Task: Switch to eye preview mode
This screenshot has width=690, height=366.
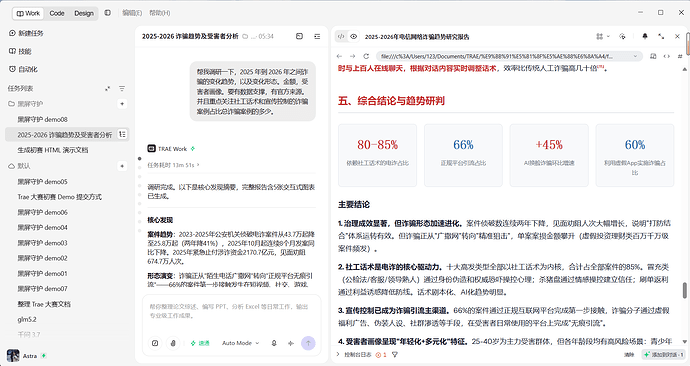Action: pos(353,37)
